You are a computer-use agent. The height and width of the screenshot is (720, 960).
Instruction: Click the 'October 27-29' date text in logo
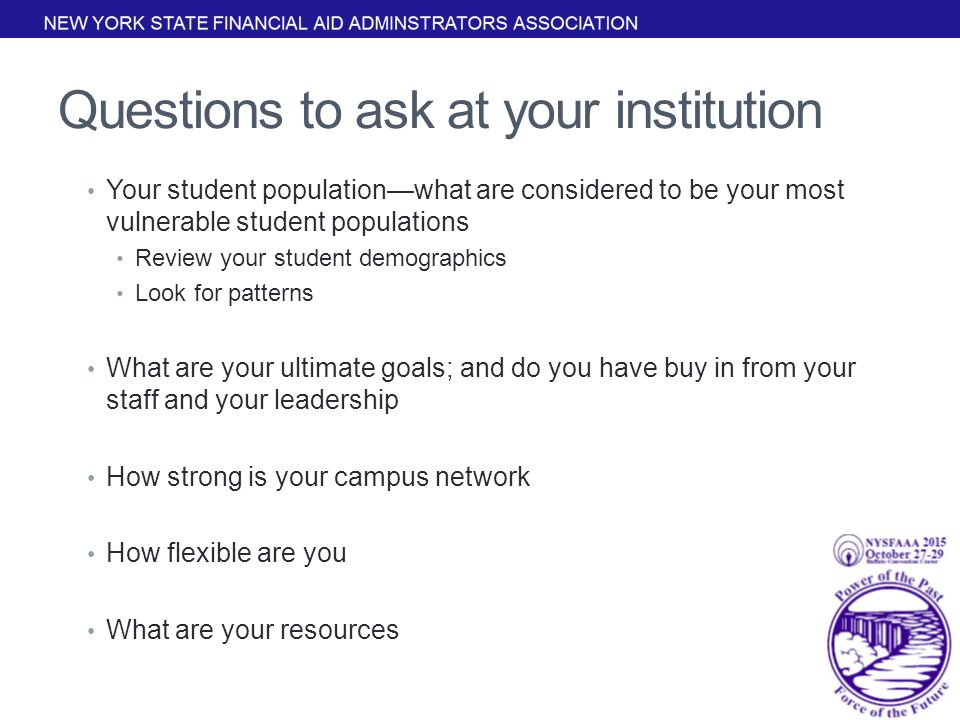pyautogui.click(x=904, y=553)
